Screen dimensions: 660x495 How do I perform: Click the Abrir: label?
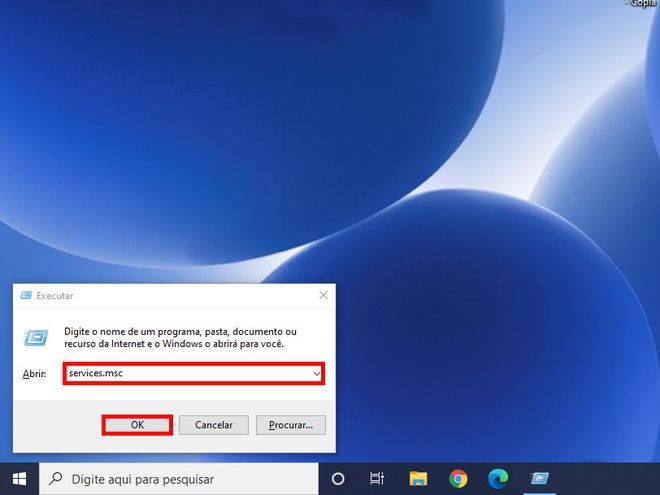click(35, 373)
